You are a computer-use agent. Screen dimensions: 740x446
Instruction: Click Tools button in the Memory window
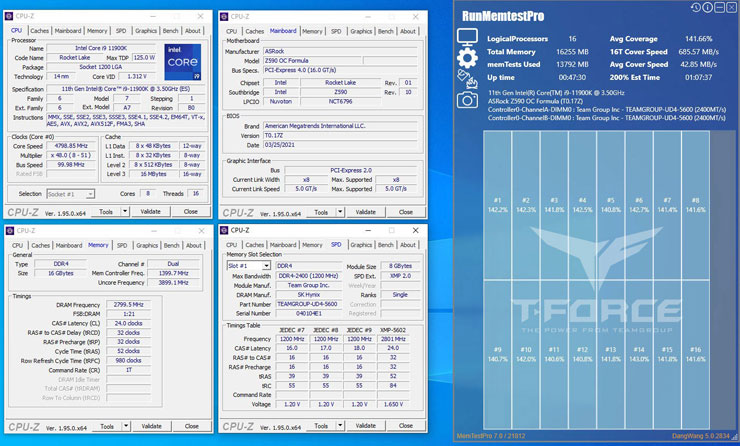107,426
